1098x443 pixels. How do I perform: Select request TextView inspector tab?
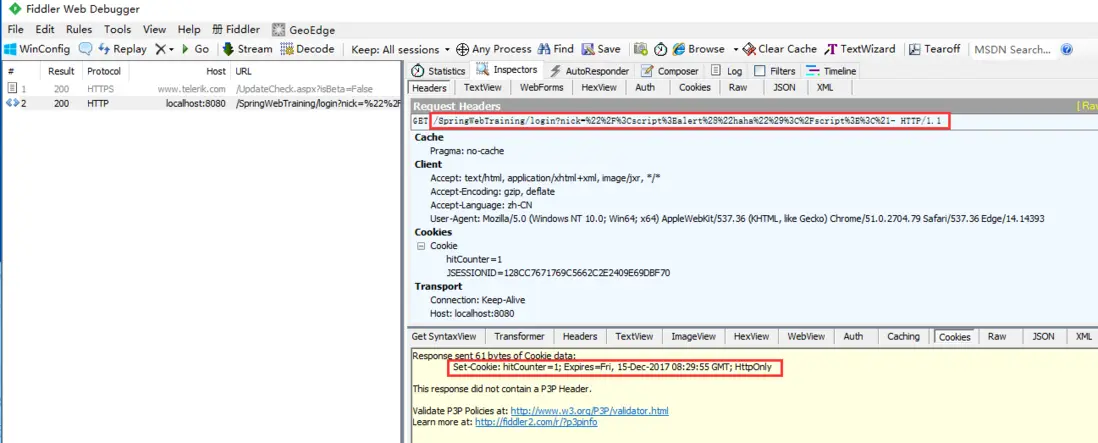(482, 87)
